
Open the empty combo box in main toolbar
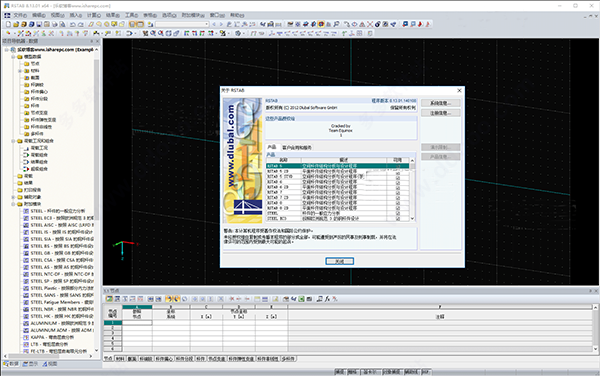pos(182,24)
